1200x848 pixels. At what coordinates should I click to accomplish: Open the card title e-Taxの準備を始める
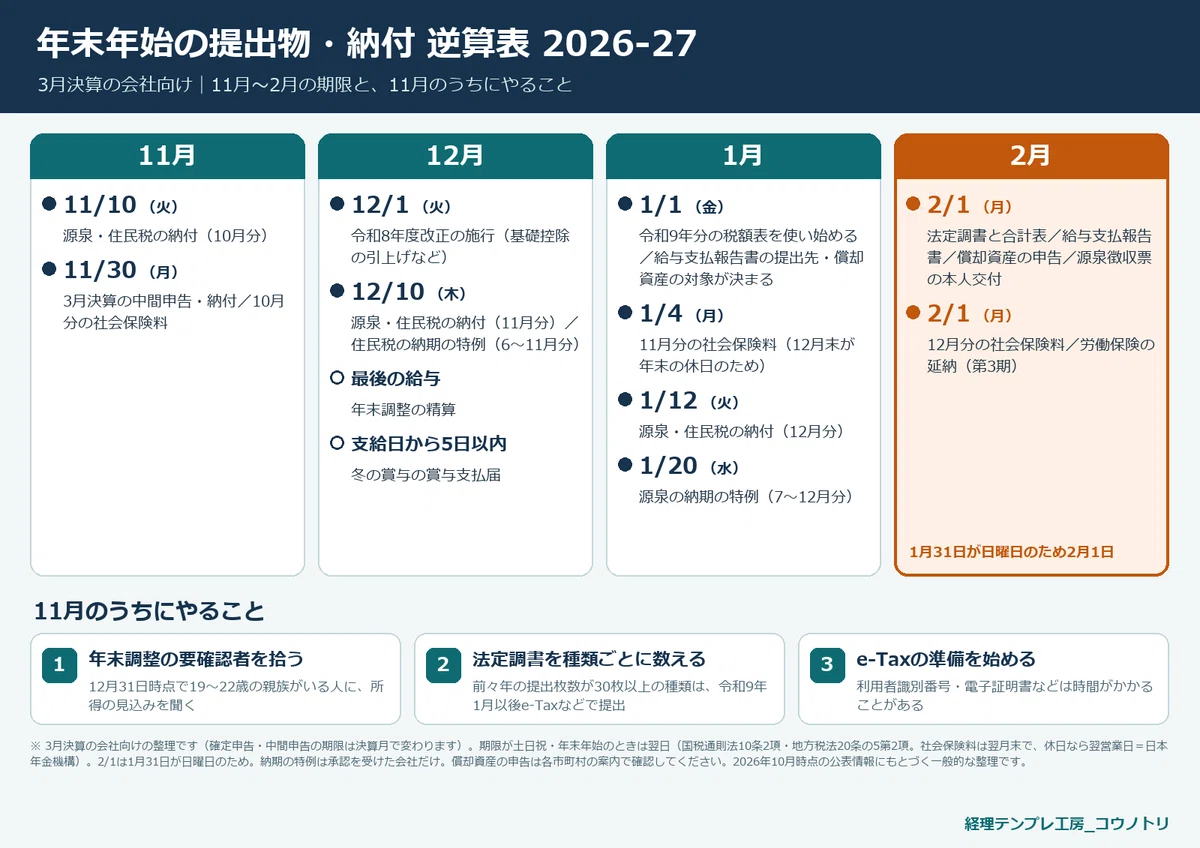tap(946, 659)
